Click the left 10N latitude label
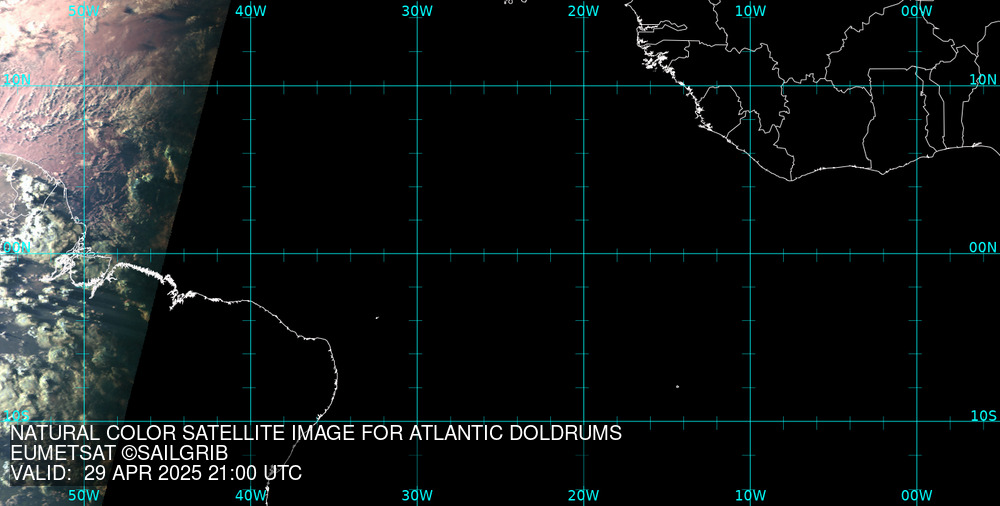 coord(17,80)
